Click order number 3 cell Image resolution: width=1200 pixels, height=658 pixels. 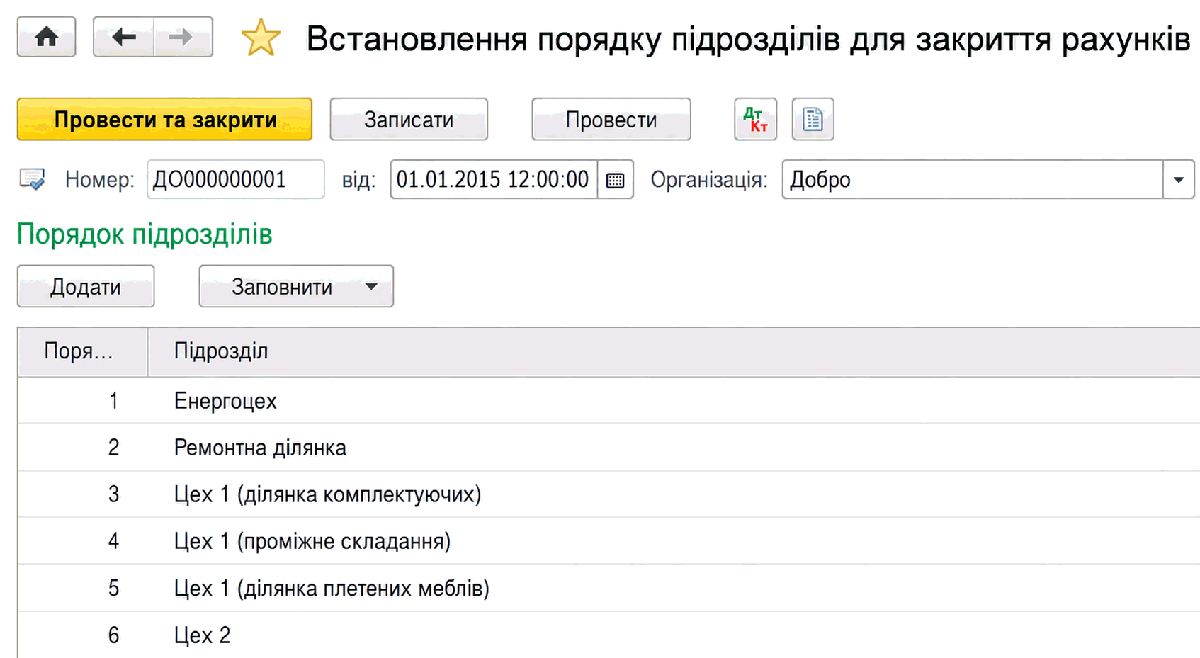(82, 495)
